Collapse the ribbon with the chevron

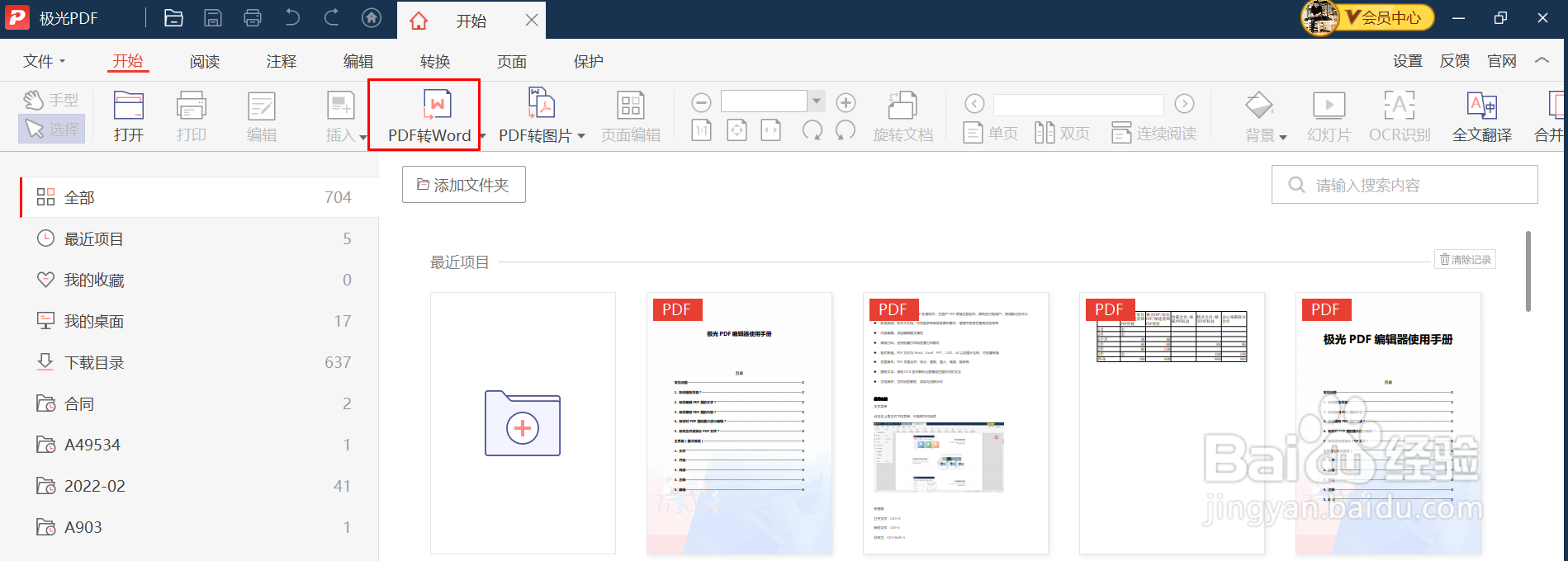coord(1542,60)
